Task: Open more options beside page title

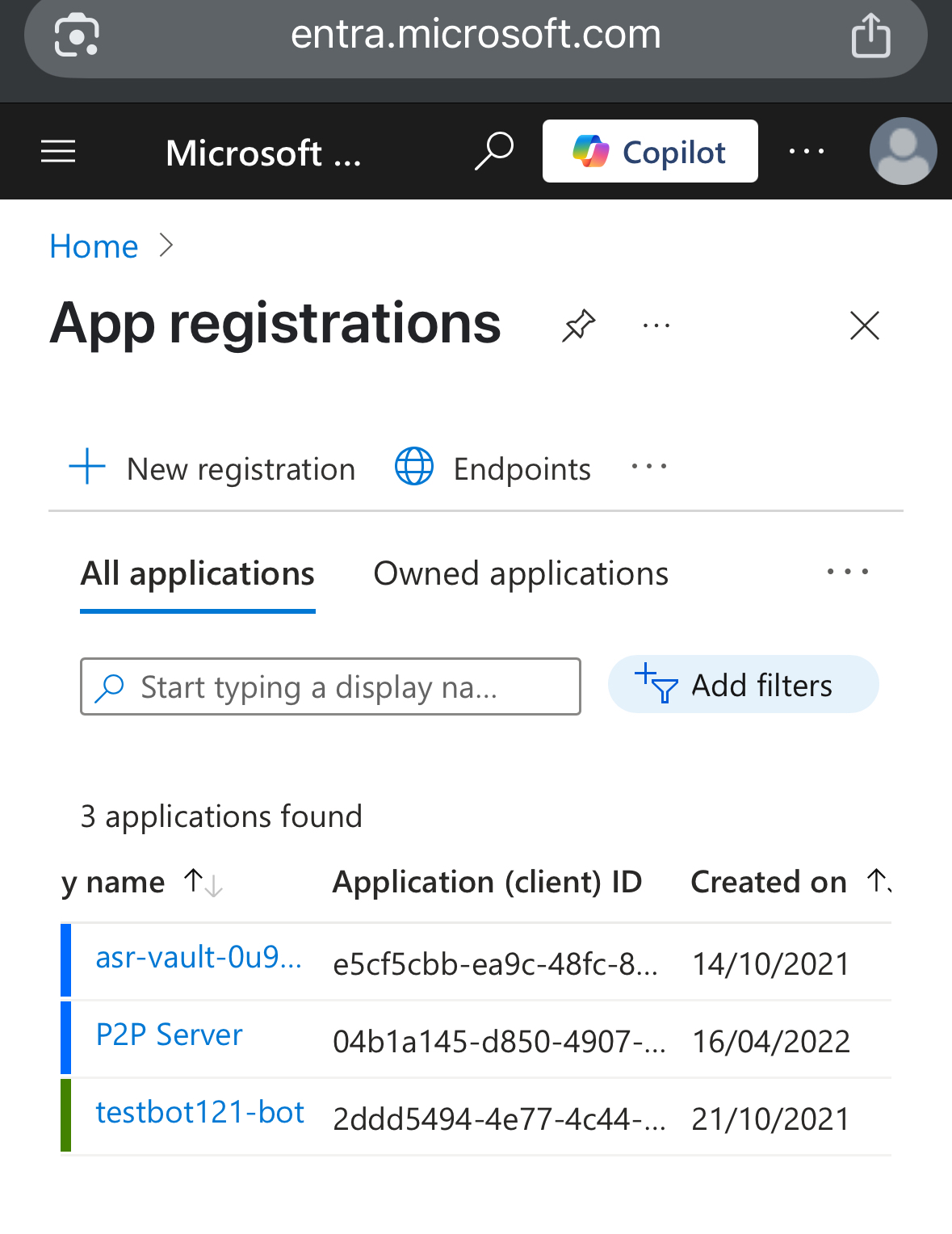Action: (x=656, y=326)
